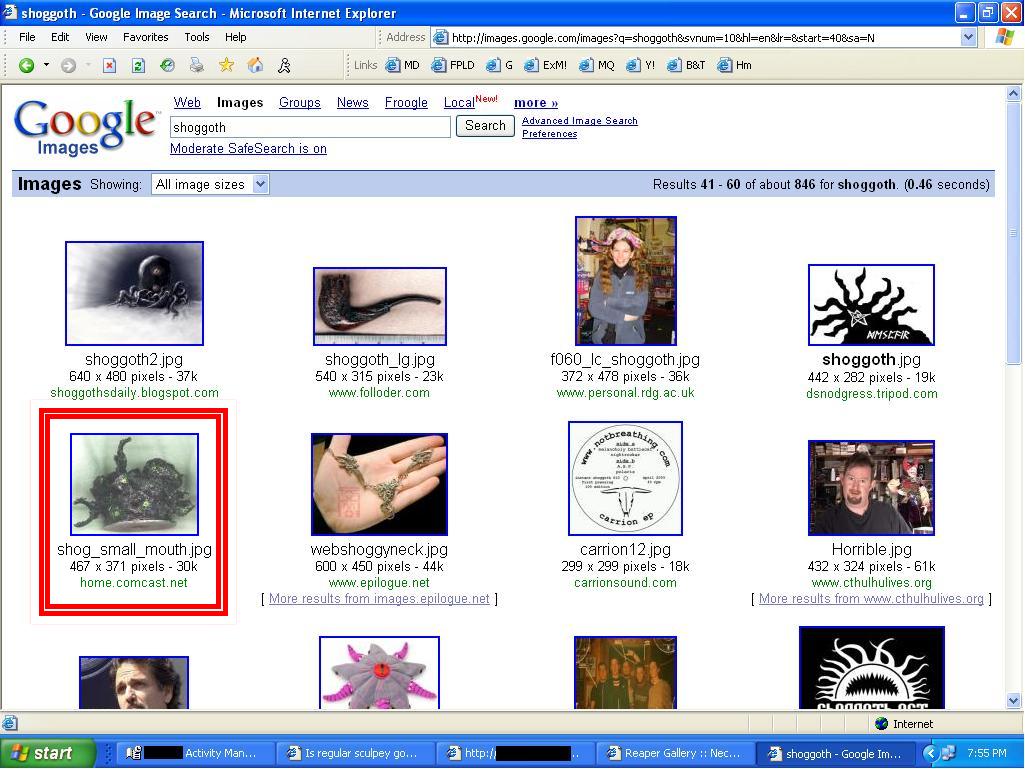Viewport: 1025px width, 769px height.
Task: Open the MQ links bar shortcut
Action: pyautogui.click(x=597, y=65)
